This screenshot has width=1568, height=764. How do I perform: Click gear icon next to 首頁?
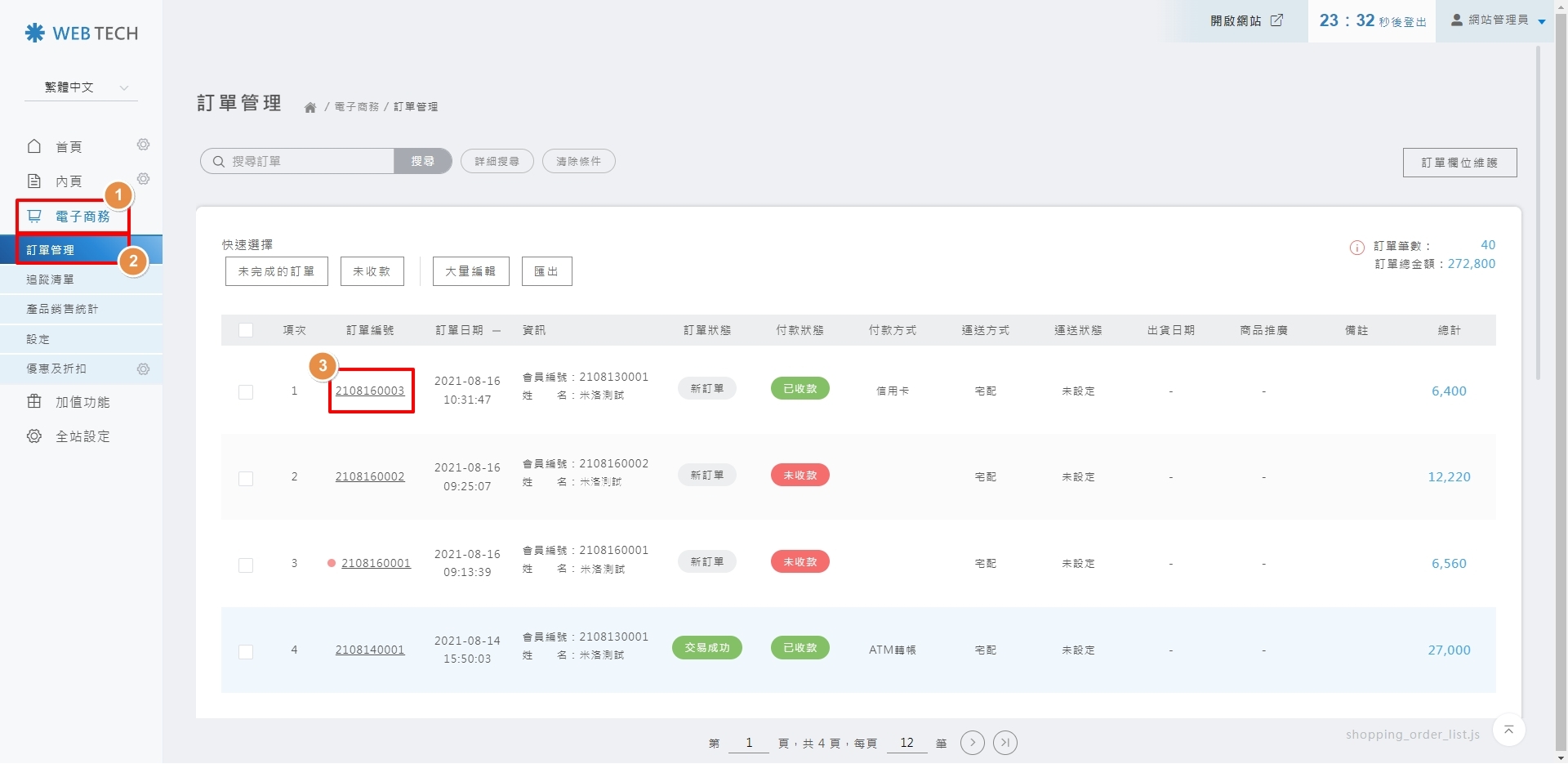[x=143, y=145]
